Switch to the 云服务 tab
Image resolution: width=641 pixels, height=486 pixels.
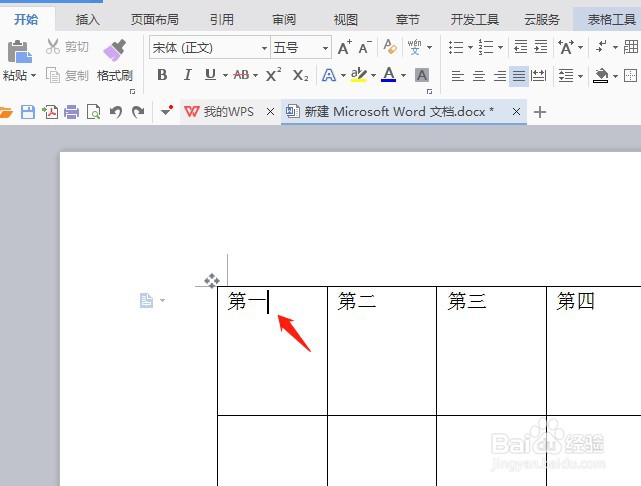coord(542,19)
